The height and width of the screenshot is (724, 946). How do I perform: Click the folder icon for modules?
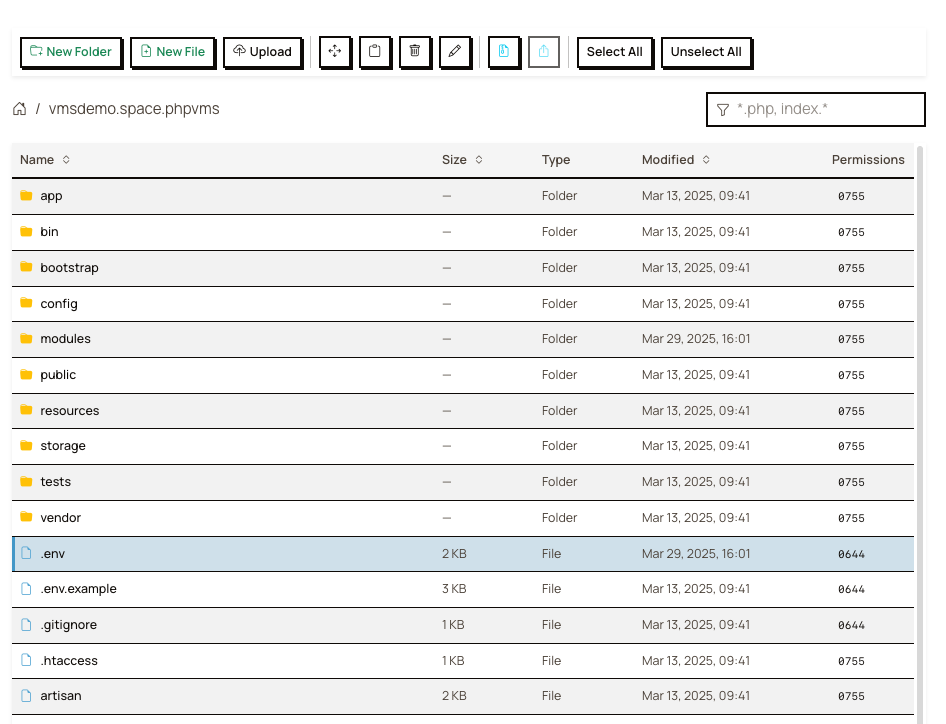coord(26,338)
